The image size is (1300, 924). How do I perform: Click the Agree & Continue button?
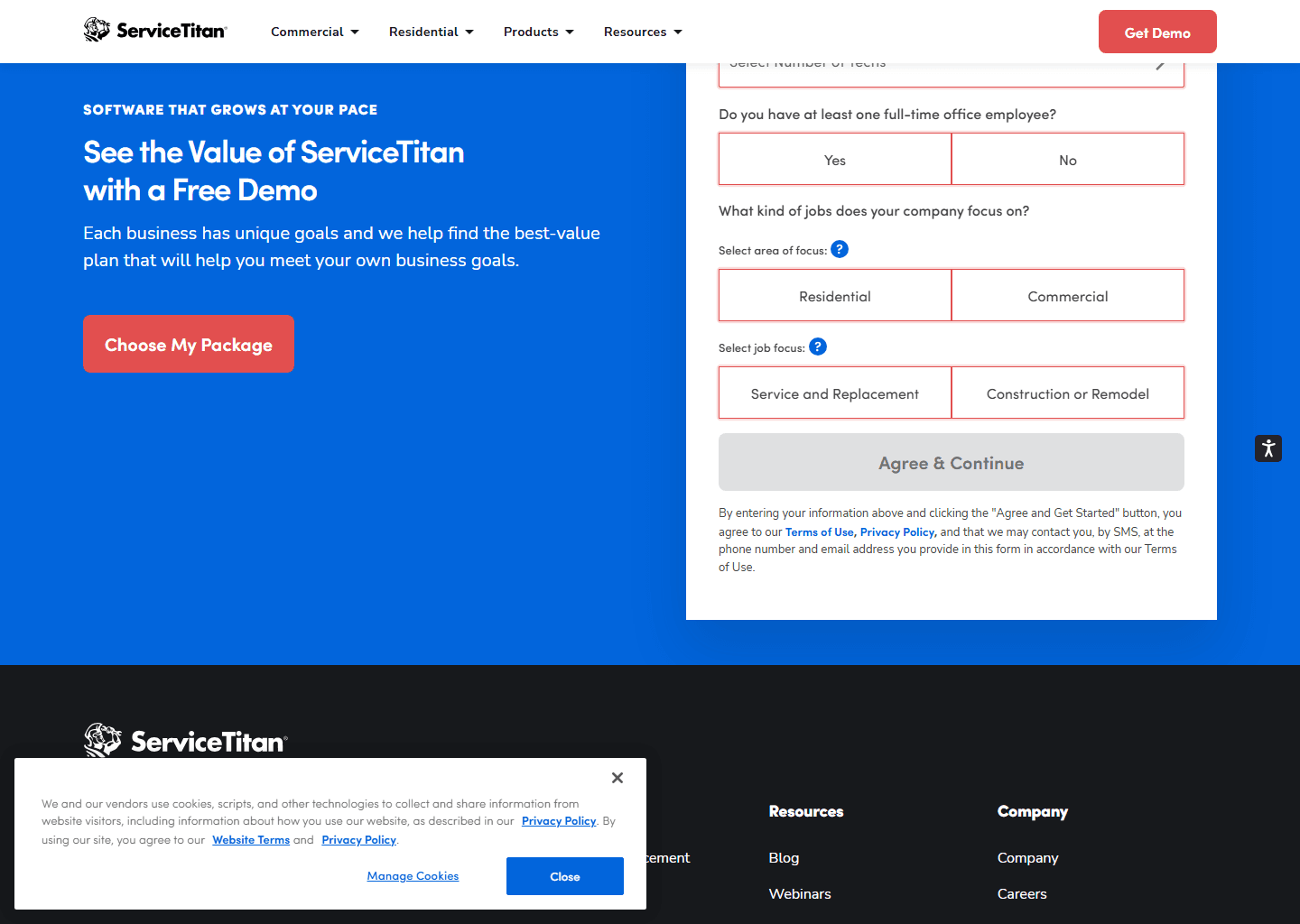(952, 462)
